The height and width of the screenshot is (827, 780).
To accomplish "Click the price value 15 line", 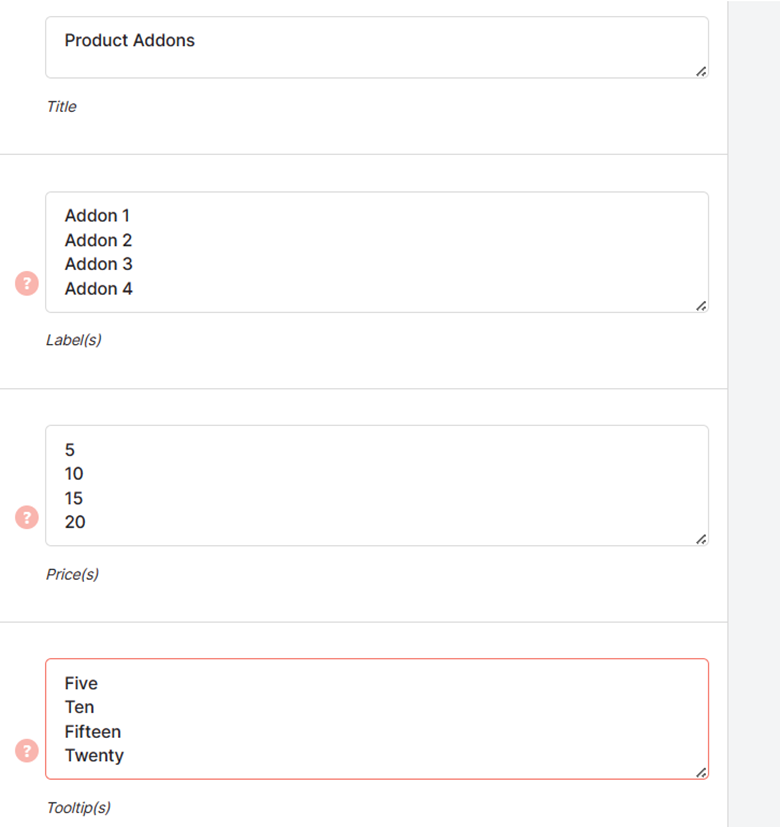I will [x=74, y=498].
